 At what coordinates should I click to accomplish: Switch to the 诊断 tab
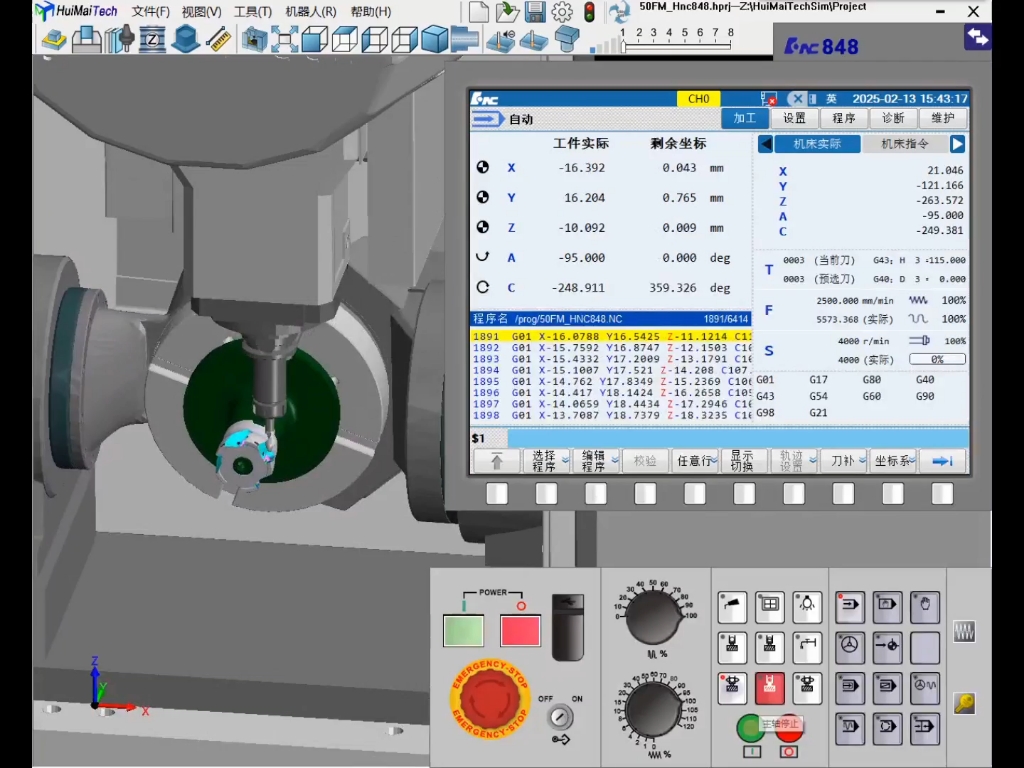tap(893, 118)
